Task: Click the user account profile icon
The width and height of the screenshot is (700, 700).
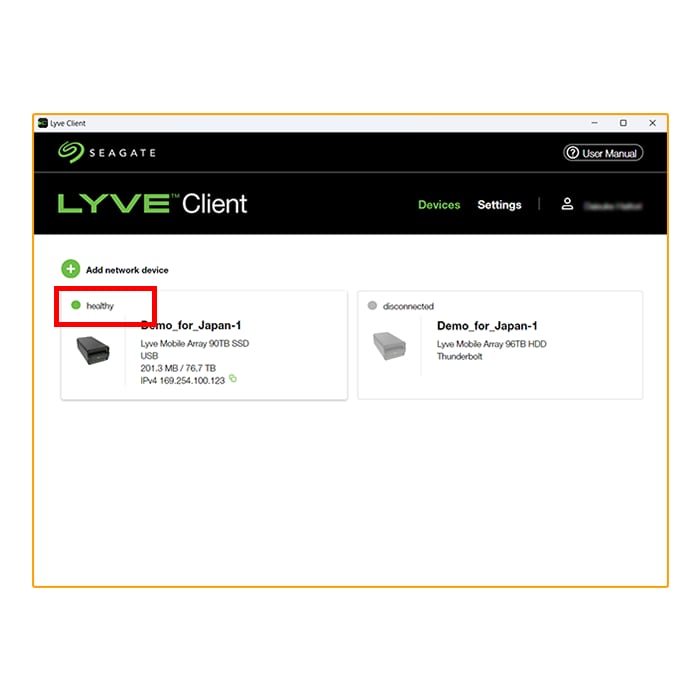Action: 567,204
